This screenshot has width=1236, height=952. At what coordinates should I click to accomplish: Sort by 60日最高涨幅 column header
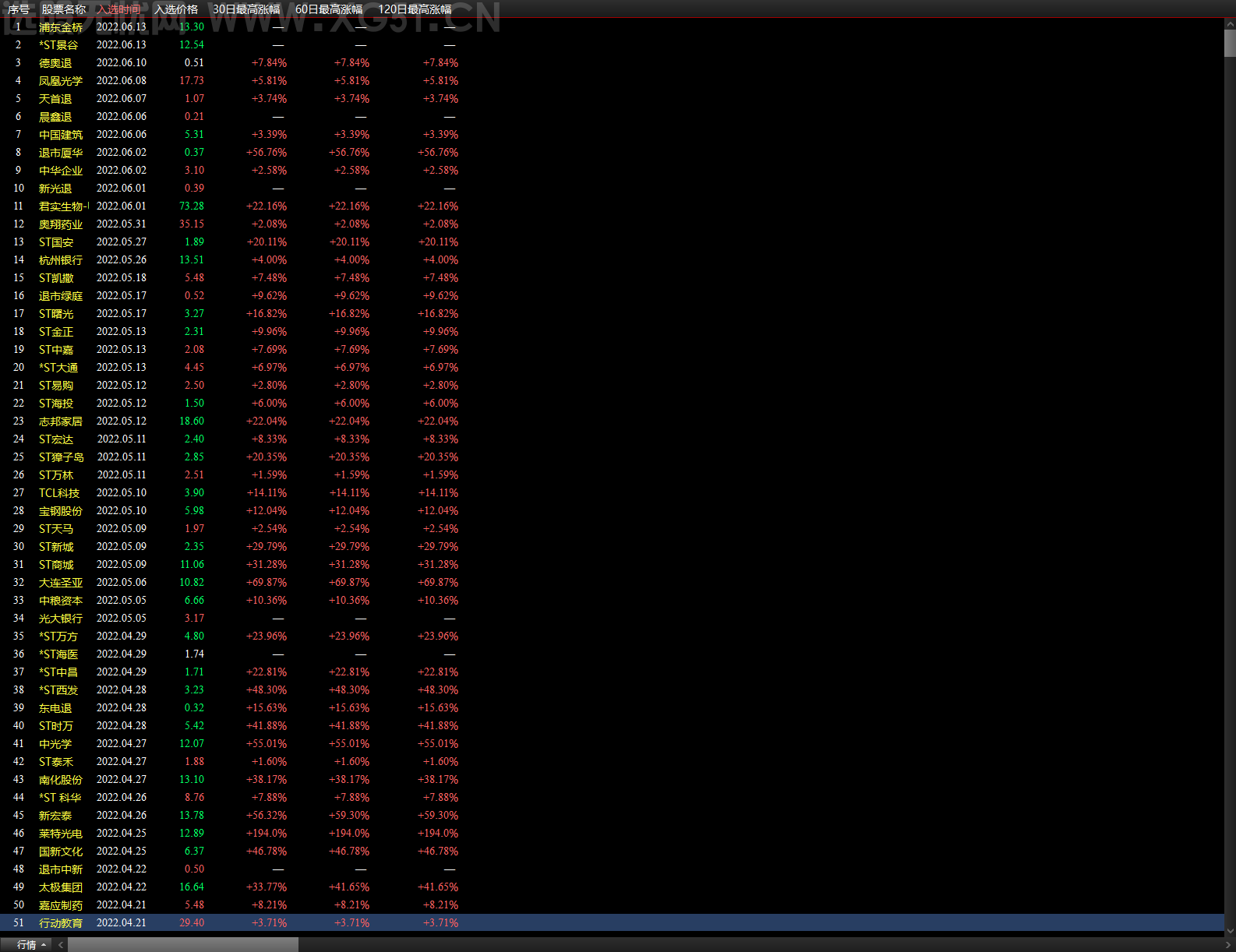click(x=329, y=9)
